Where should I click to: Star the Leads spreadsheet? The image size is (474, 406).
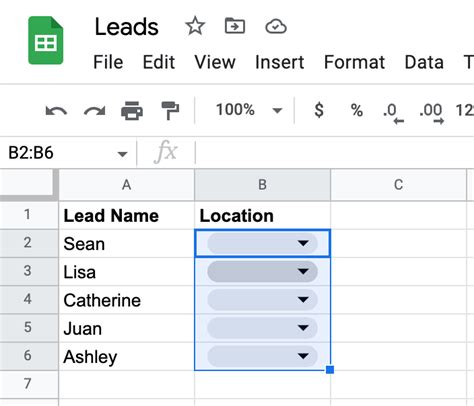click(x=195, y=27)
